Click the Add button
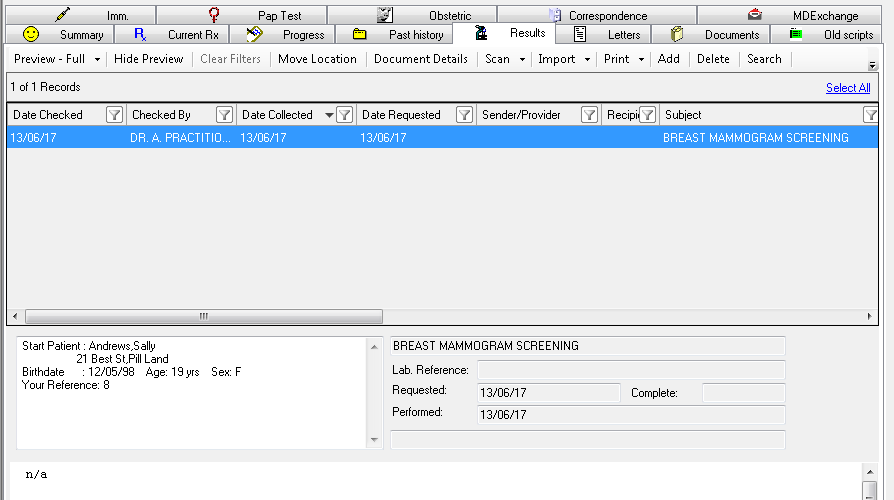894x500 pixels. 668,59
